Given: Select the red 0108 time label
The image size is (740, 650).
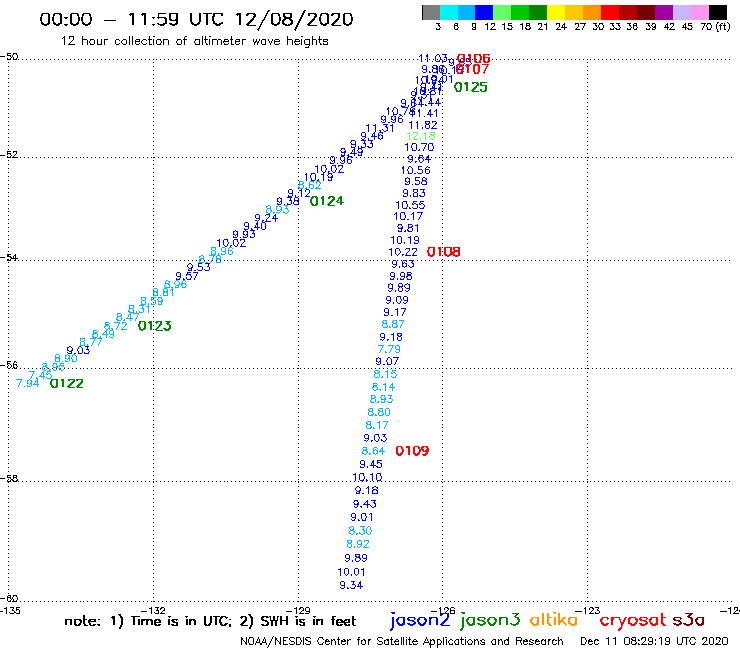Looking at the screenshot, I should pos(443,252).
